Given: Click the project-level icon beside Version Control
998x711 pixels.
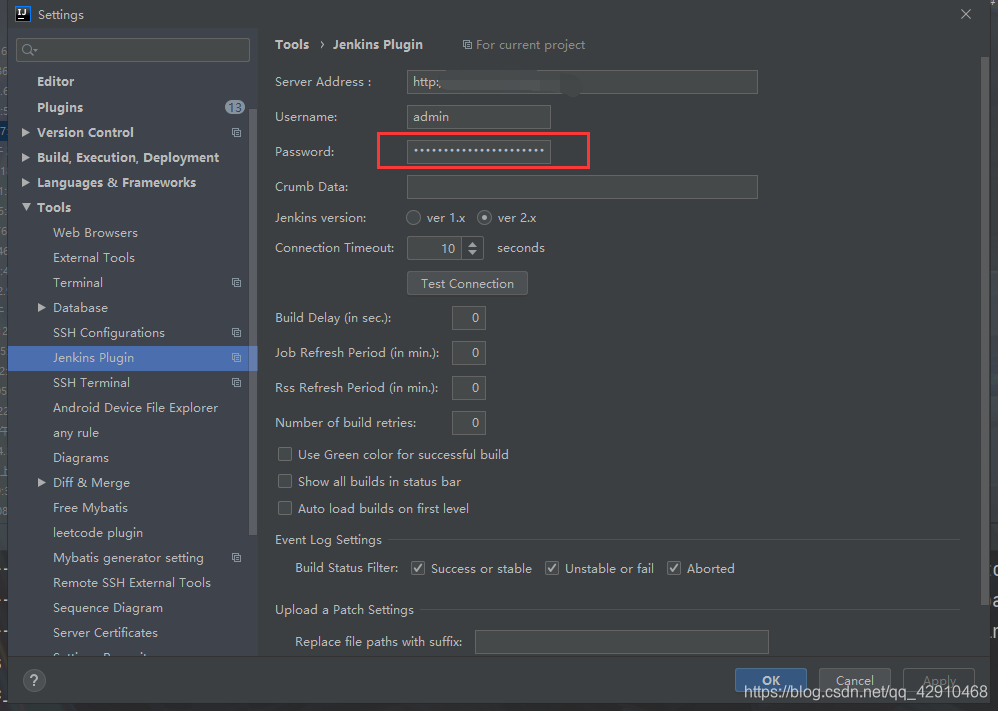Looking at the screenshot, I should (236, 132).
